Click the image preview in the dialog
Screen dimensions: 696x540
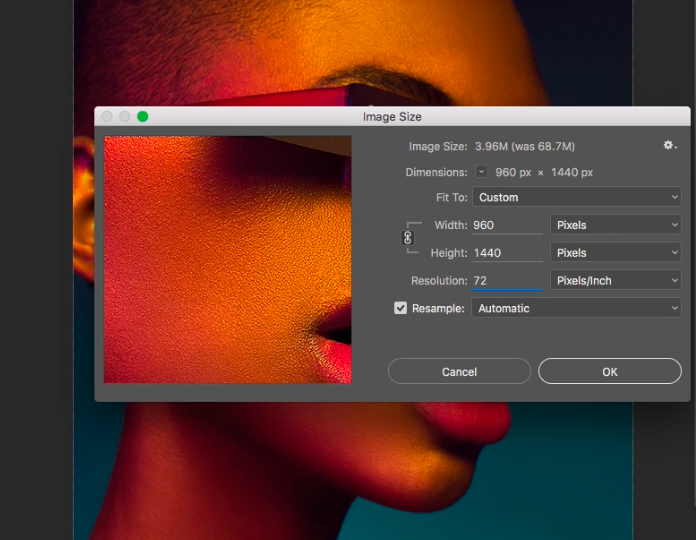pyautogui.click(x=228, y=260)
